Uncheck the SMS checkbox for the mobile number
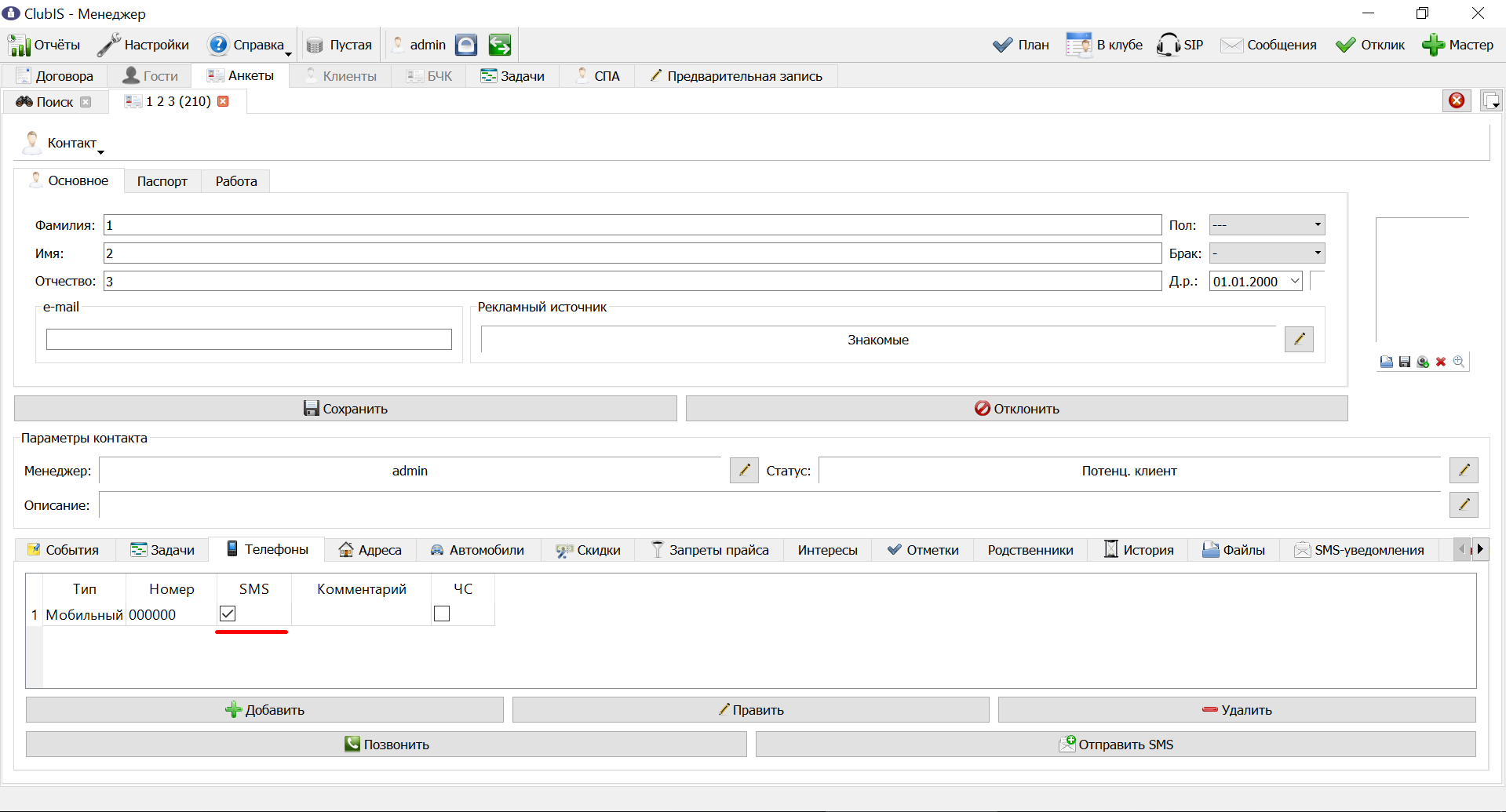This screenshot has width=1506, height=812. (x=228, y=614)
